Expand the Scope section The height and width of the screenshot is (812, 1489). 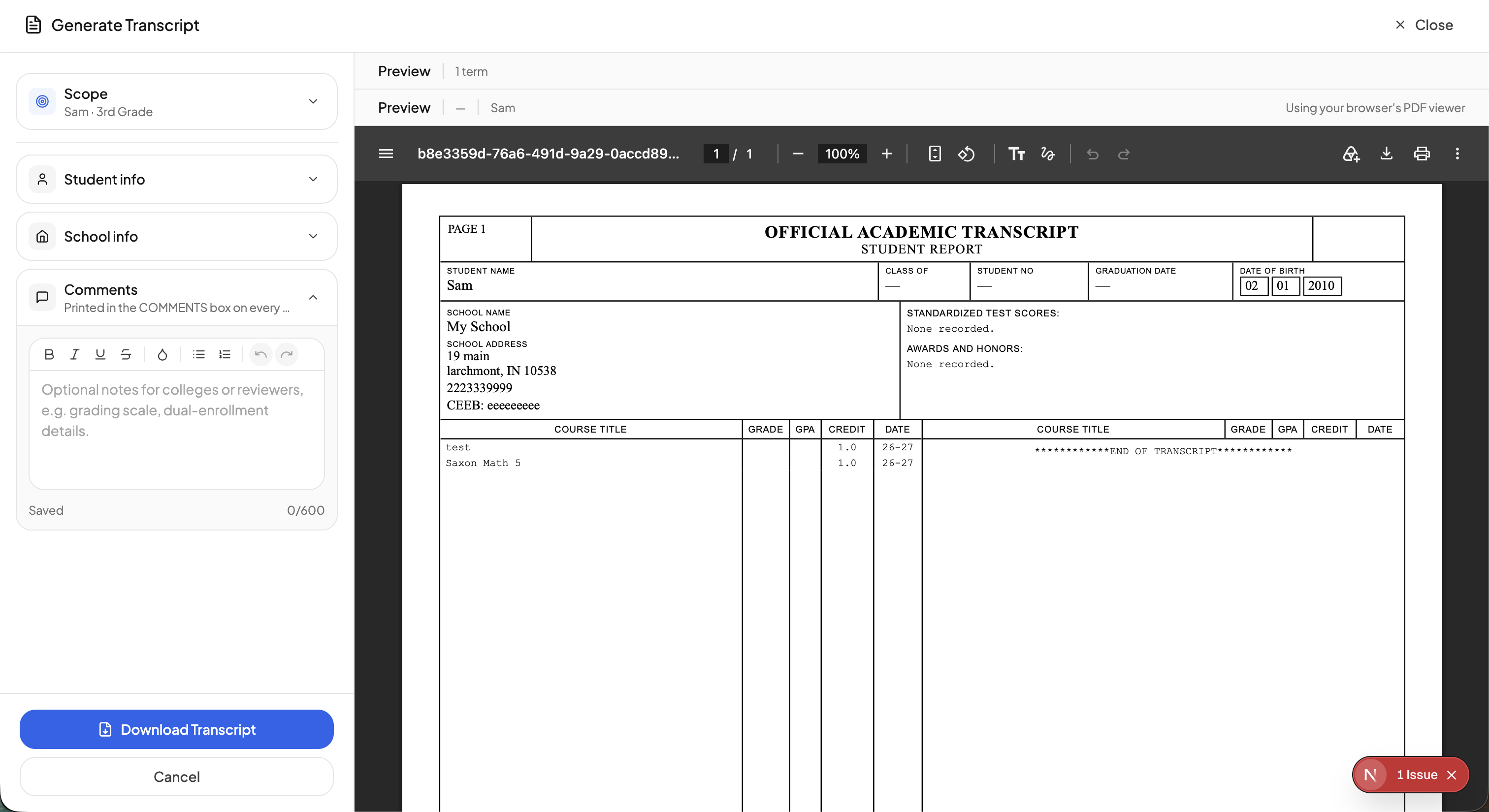click(177, 102)
